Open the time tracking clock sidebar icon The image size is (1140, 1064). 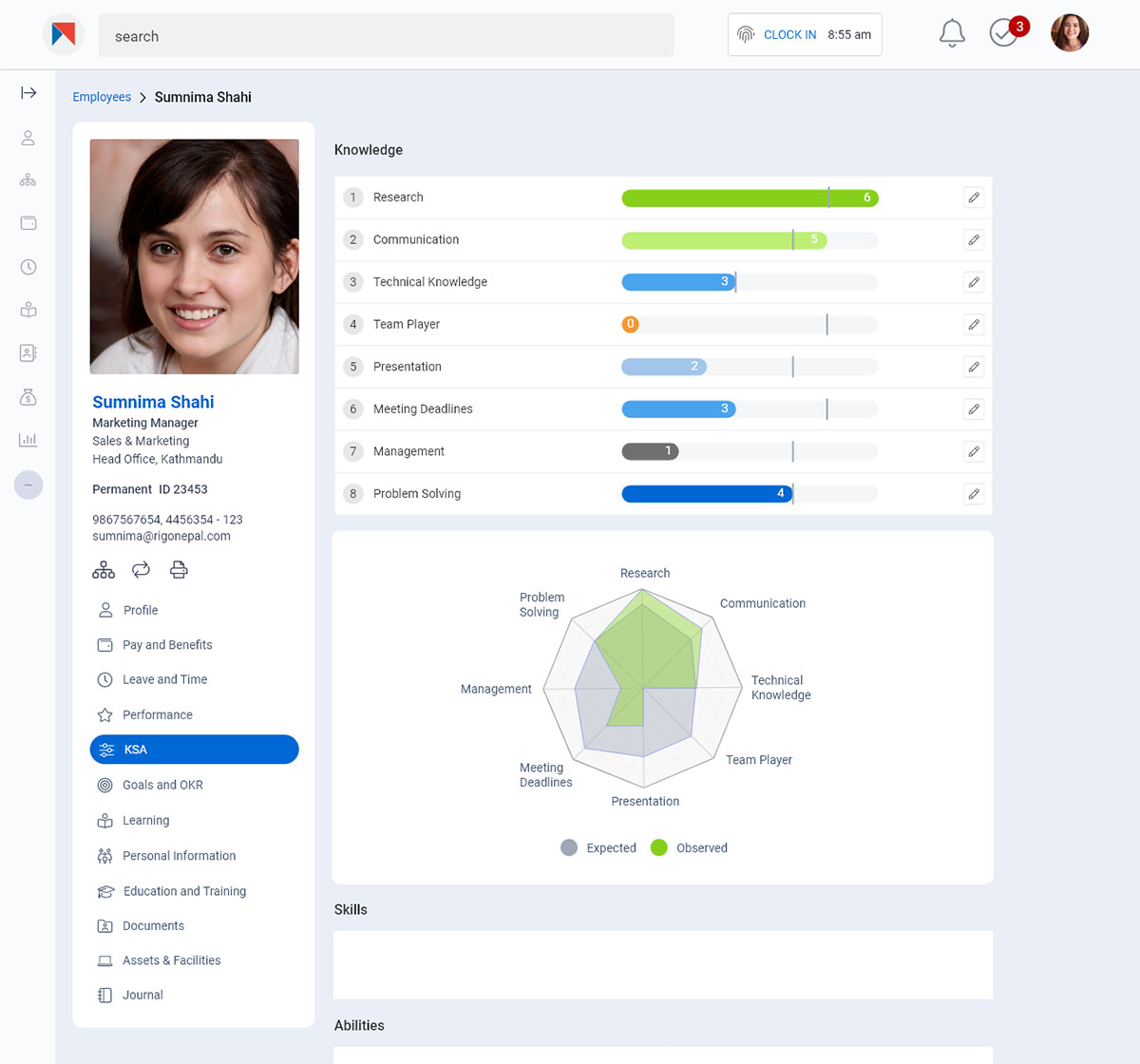coord(28,267)
